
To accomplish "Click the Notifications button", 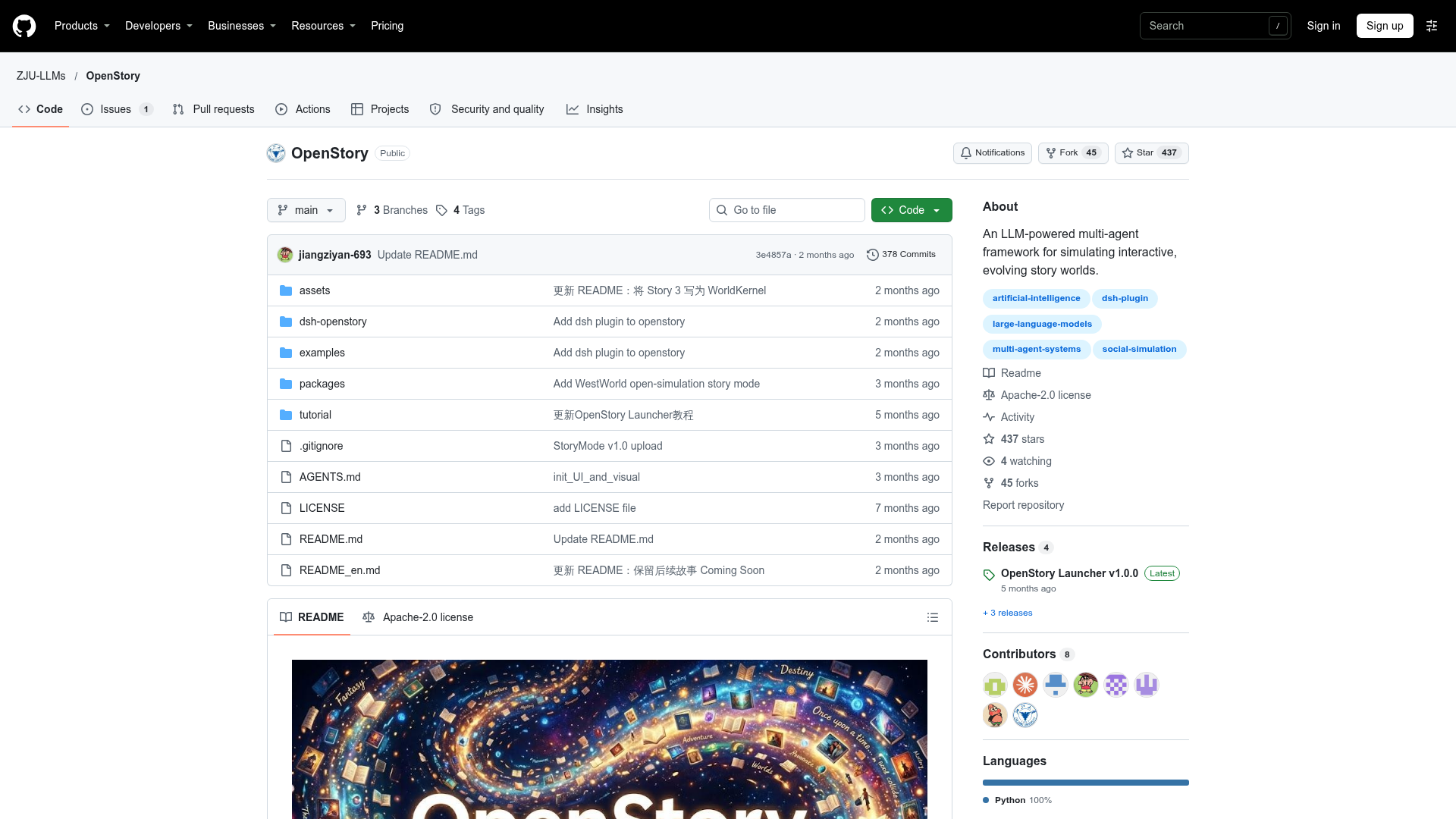I will pos(992,153).
